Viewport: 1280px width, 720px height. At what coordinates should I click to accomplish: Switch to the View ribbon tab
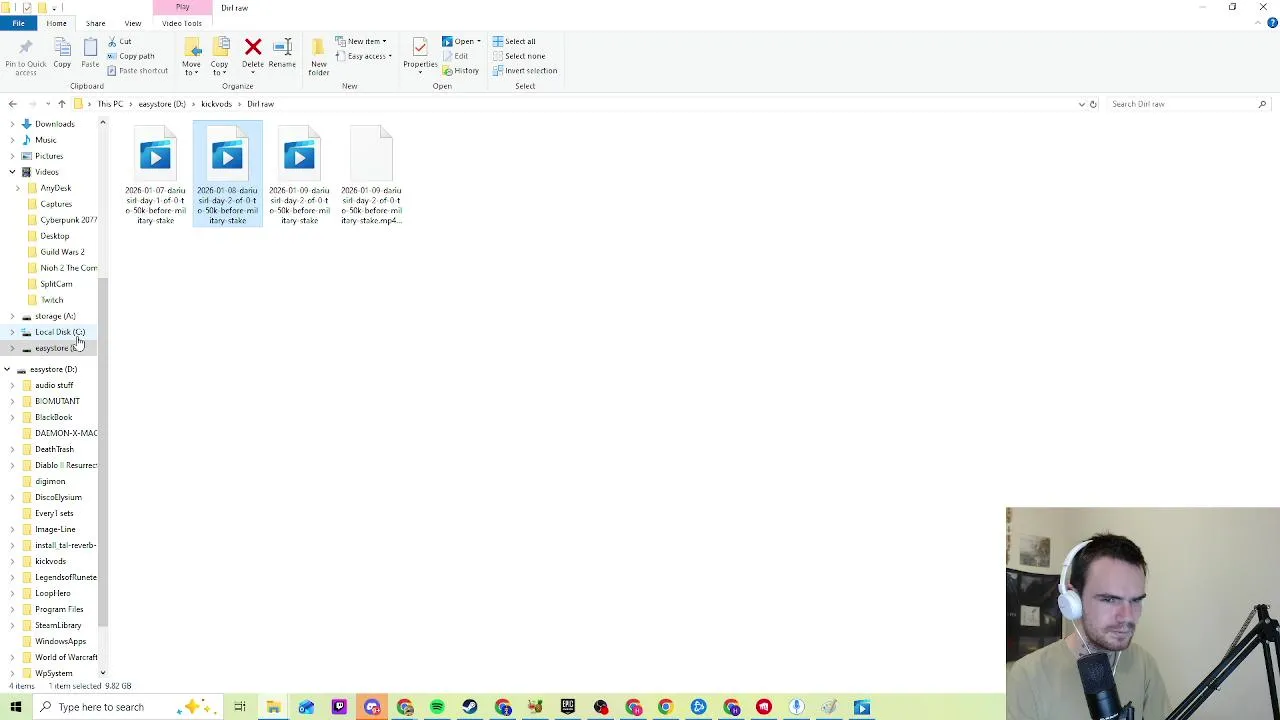(132, 23)
